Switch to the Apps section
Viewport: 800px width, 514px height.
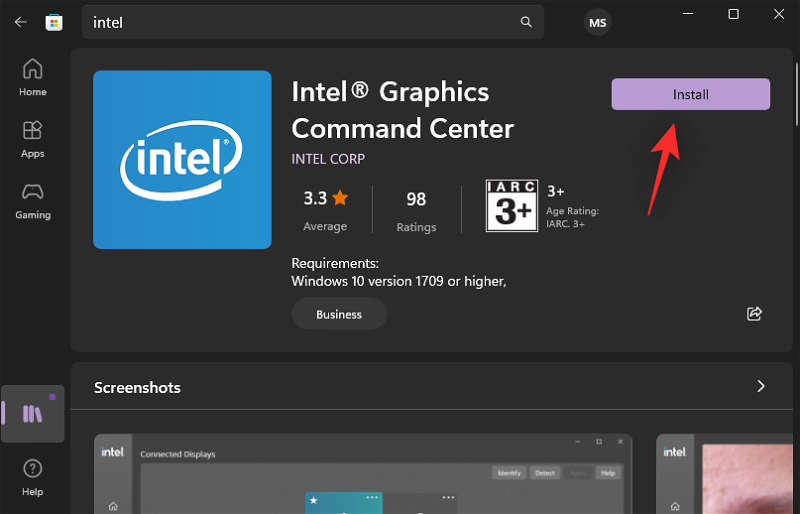32,139
